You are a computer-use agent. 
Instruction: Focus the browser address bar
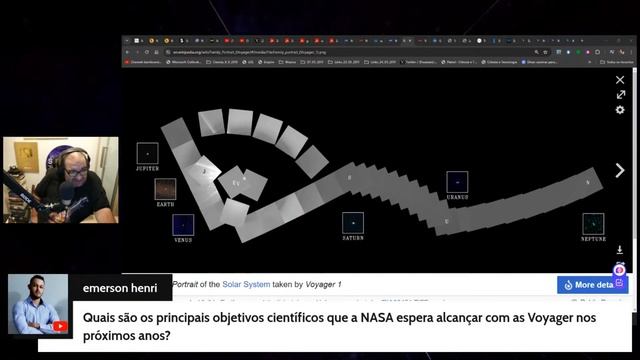(351, 52)
